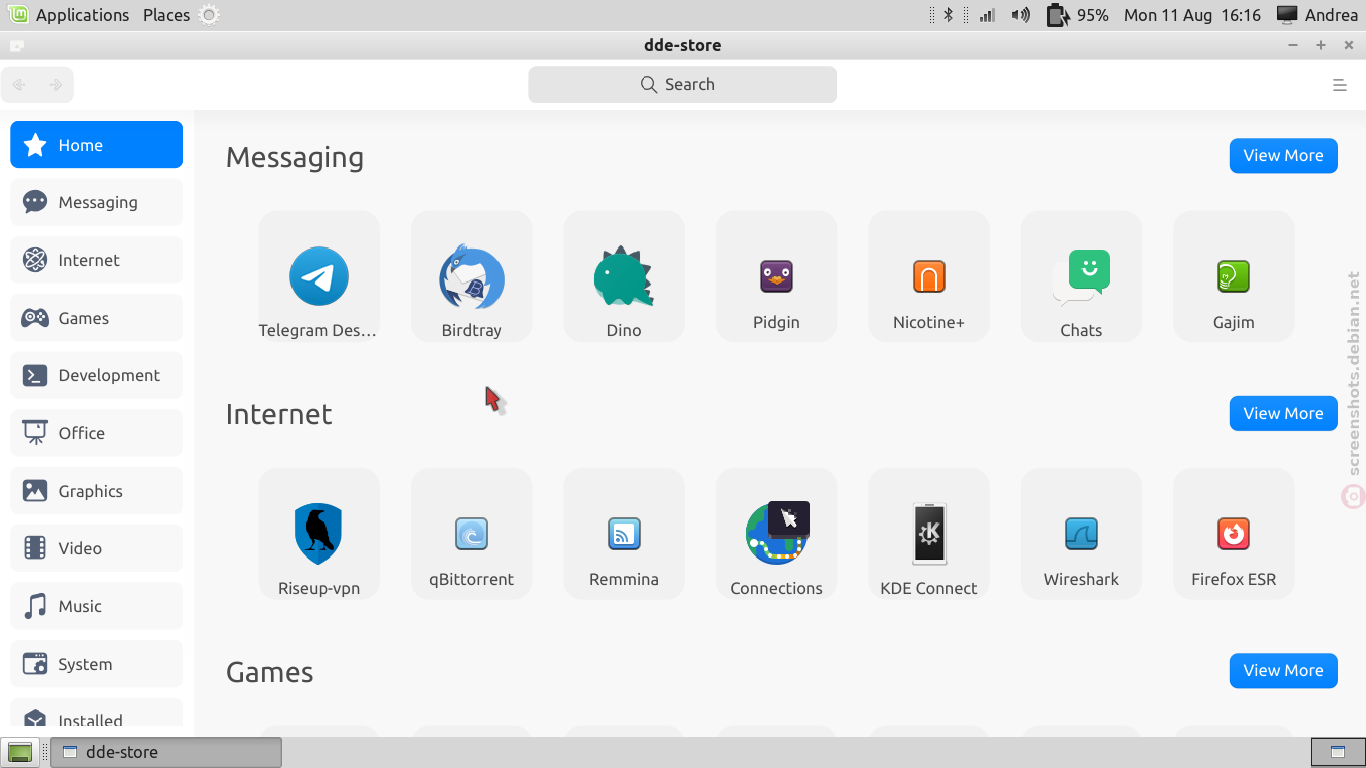Open the hamburger menu in header
The width and height of the screenshot is (1366, 768).
point(1340,85)
